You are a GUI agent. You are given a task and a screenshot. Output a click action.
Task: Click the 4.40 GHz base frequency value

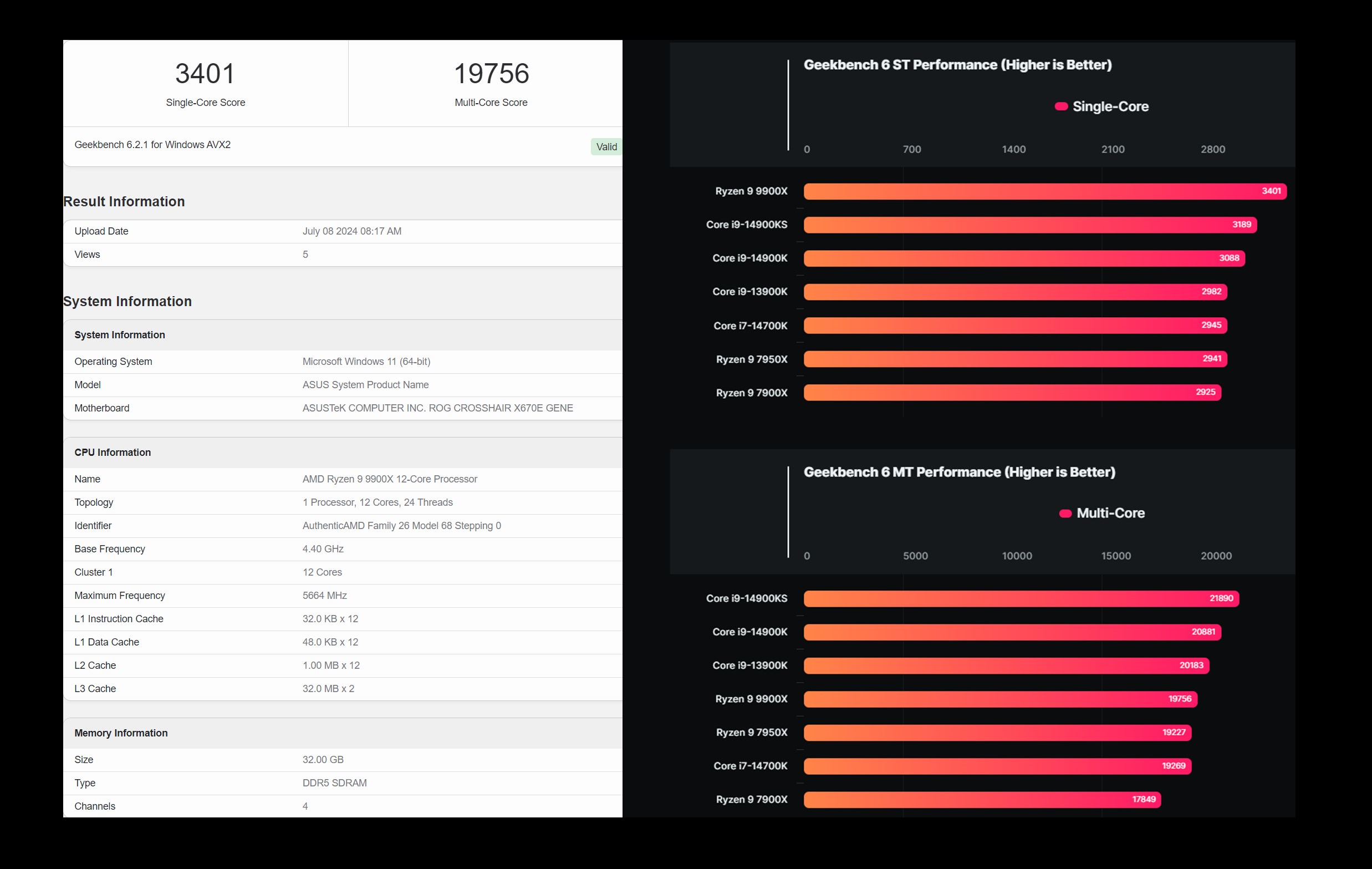323,550
